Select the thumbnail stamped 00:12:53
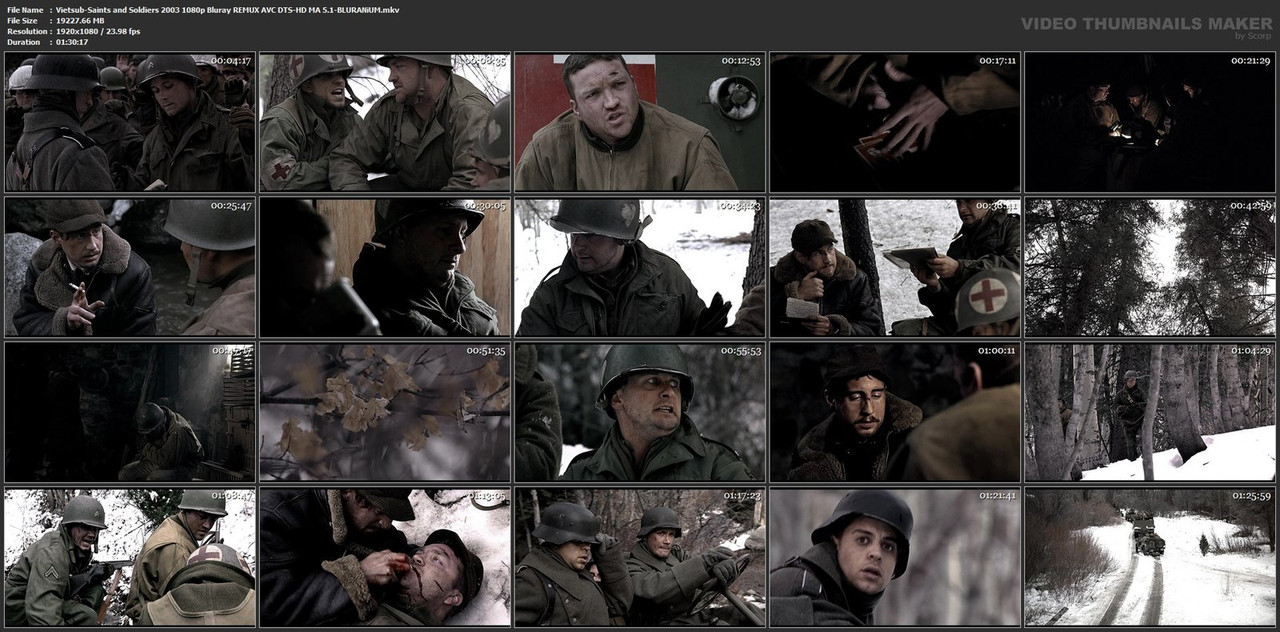This screenshot has width=1280, height=632. pyautogui.click(x=640, y=122)
